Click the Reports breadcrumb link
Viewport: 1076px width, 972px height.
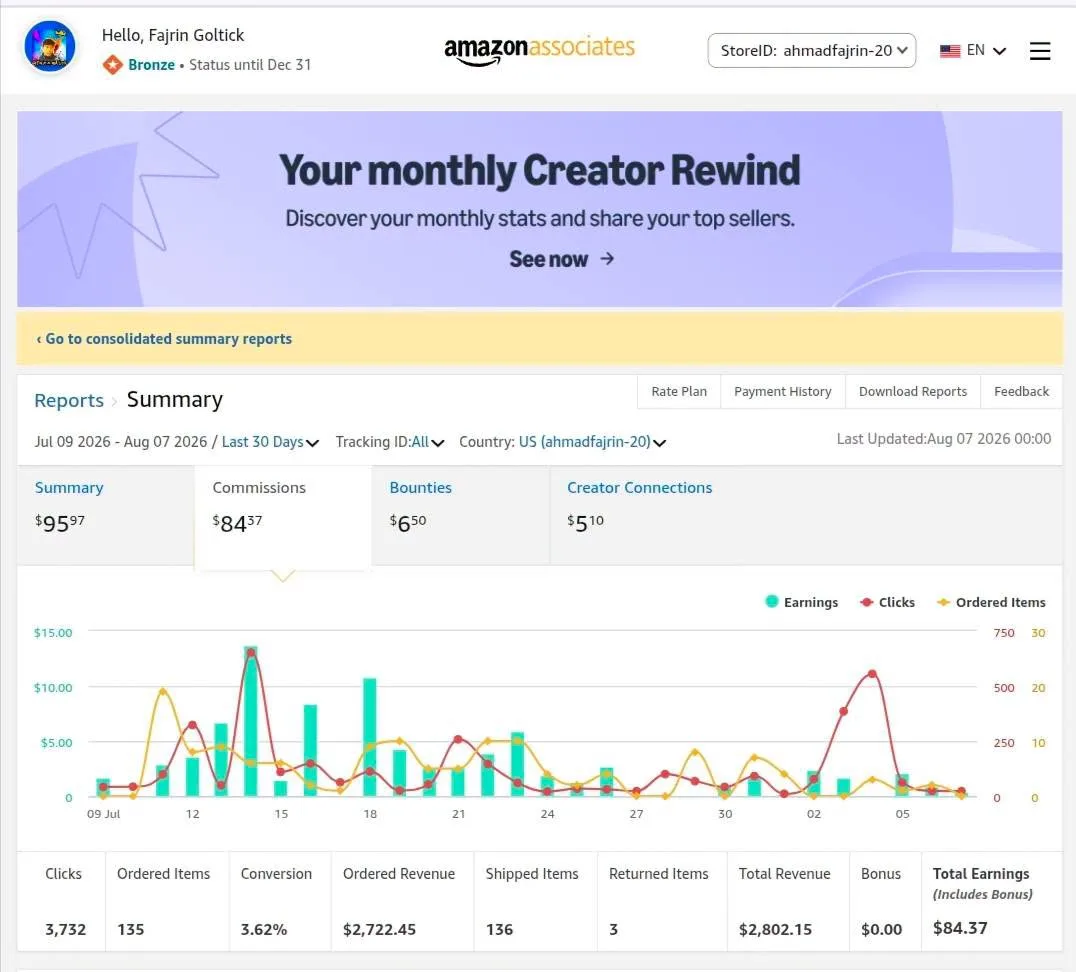tap(69, 400)
